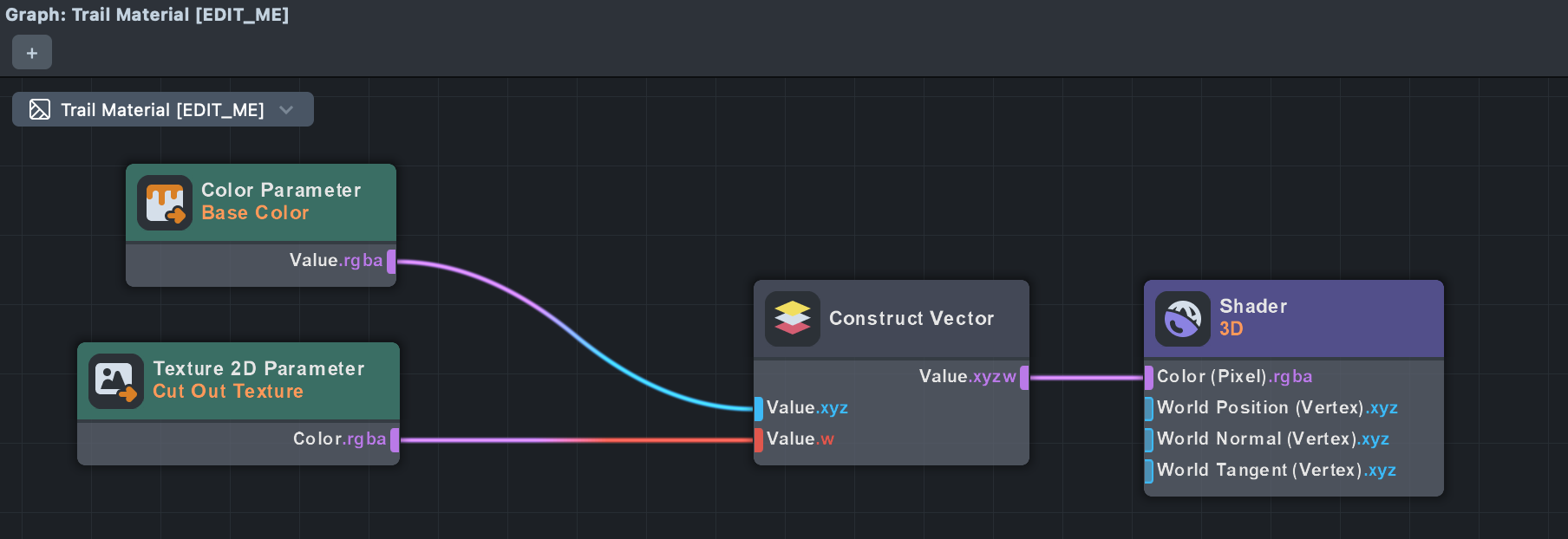Click the Construct Vector node icon

[x=793, y=318]
